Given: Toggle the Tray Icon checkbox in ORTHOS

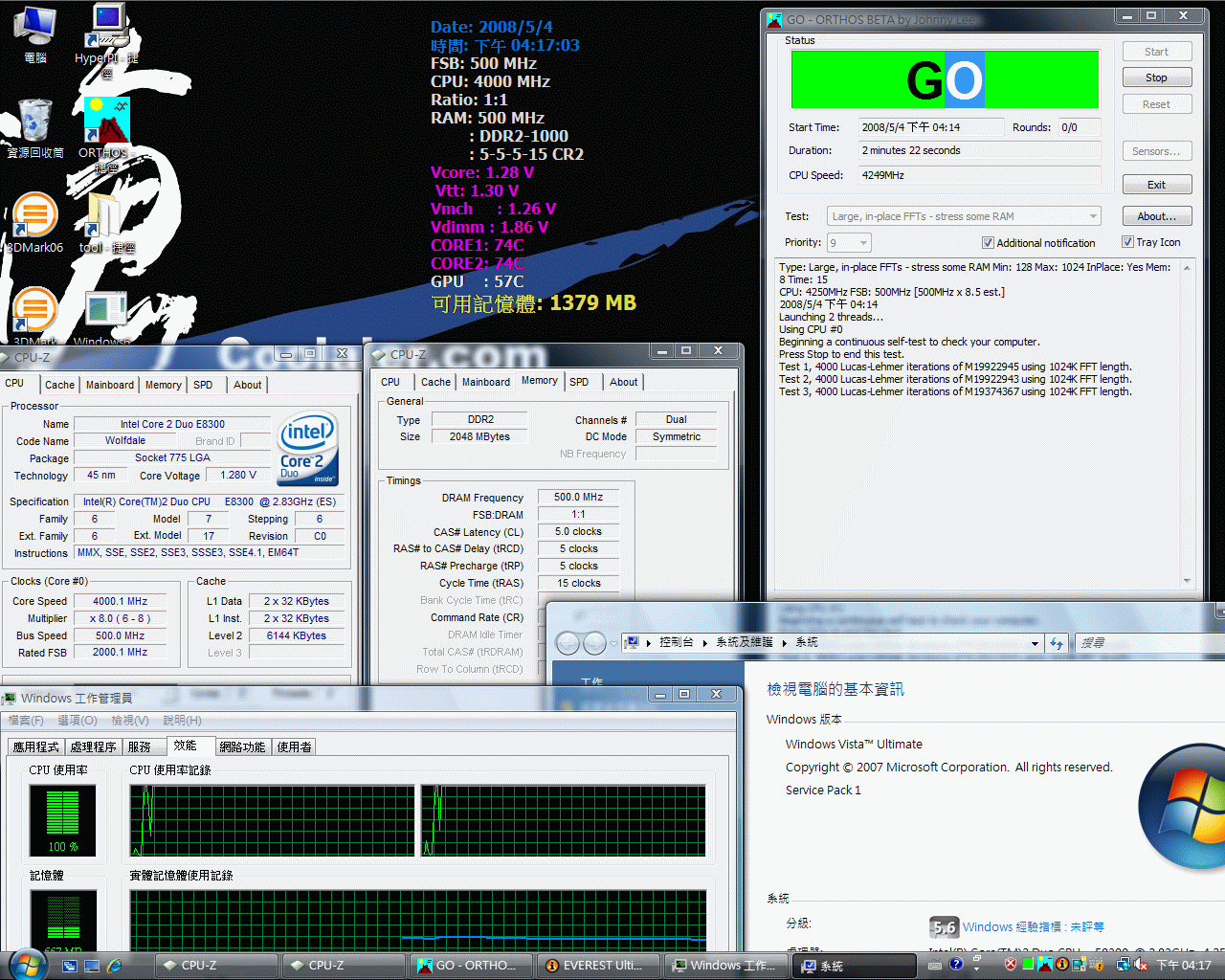Looking at the screenshot, I should [1127, 242].
